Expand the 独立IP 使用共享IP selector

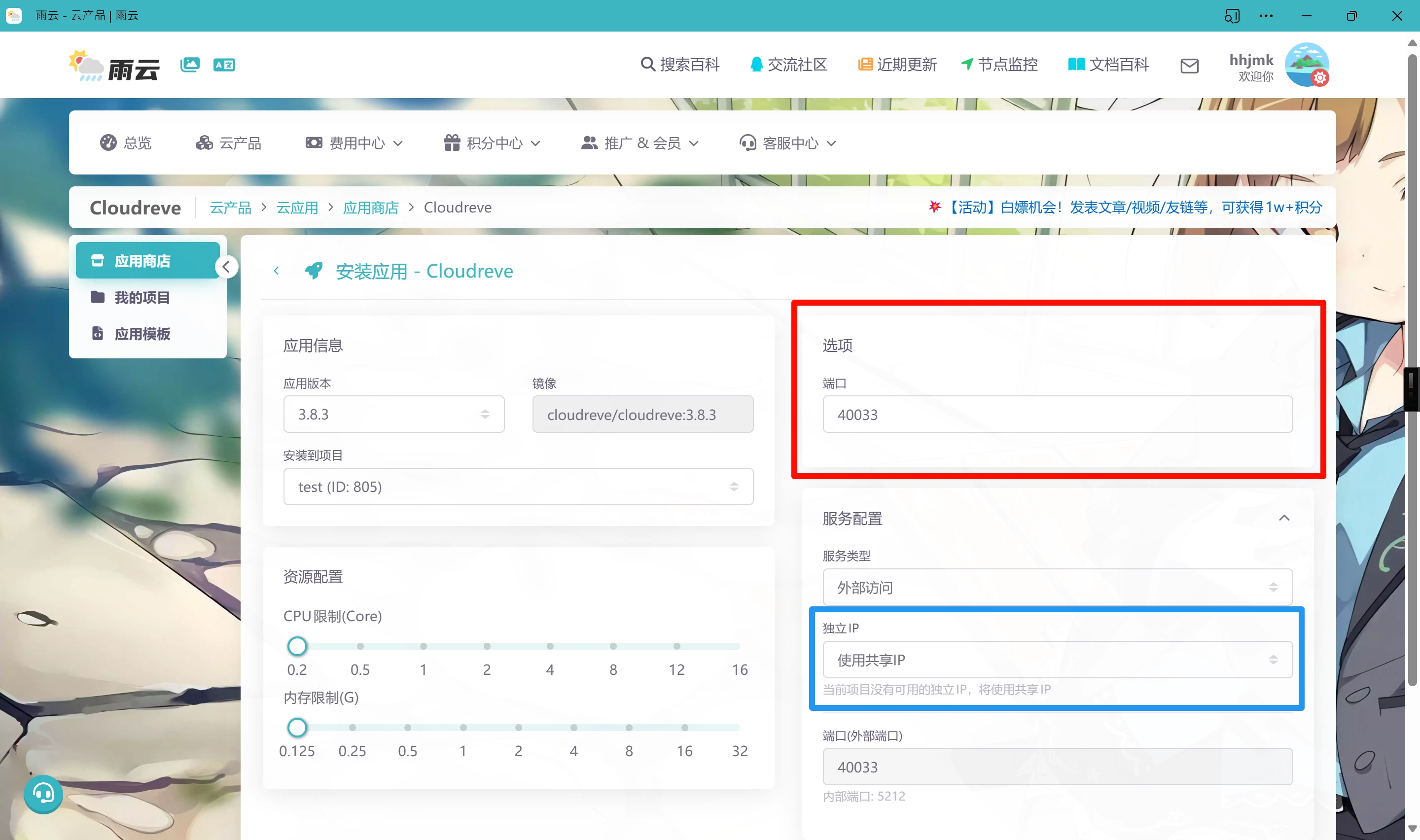point(1057,660)
